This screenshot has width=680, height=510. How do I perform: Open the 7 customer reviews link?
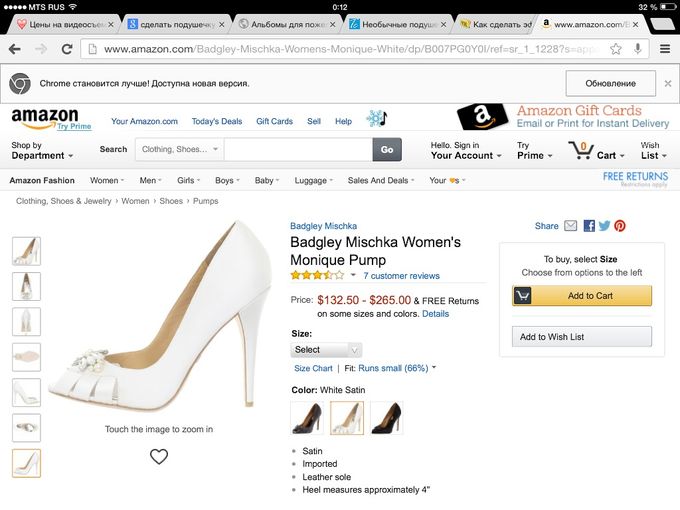pyautogui.click(x=402, y=276)
